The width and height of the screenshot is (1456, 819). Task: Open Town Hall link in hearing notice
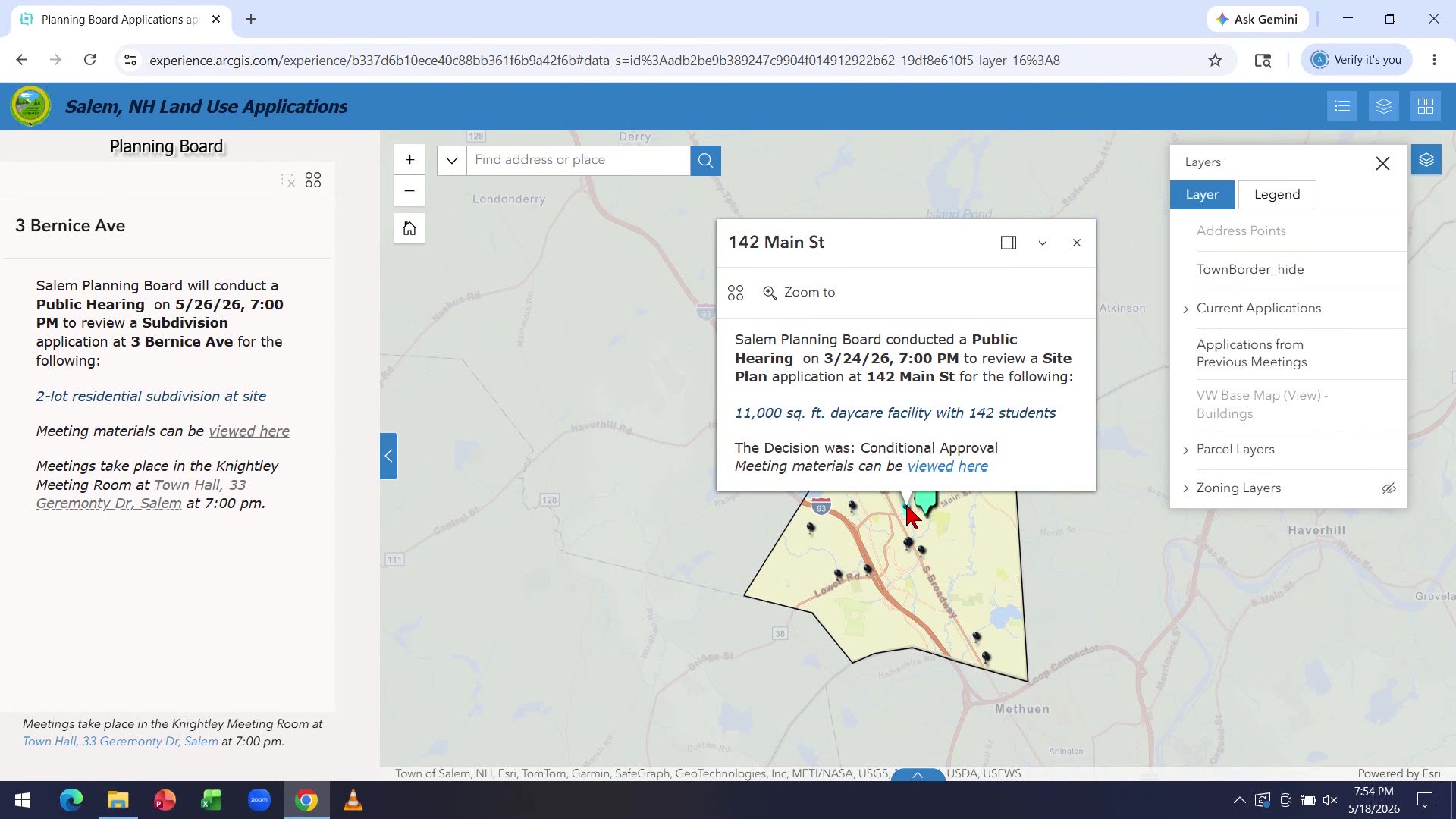pos(141,494)
